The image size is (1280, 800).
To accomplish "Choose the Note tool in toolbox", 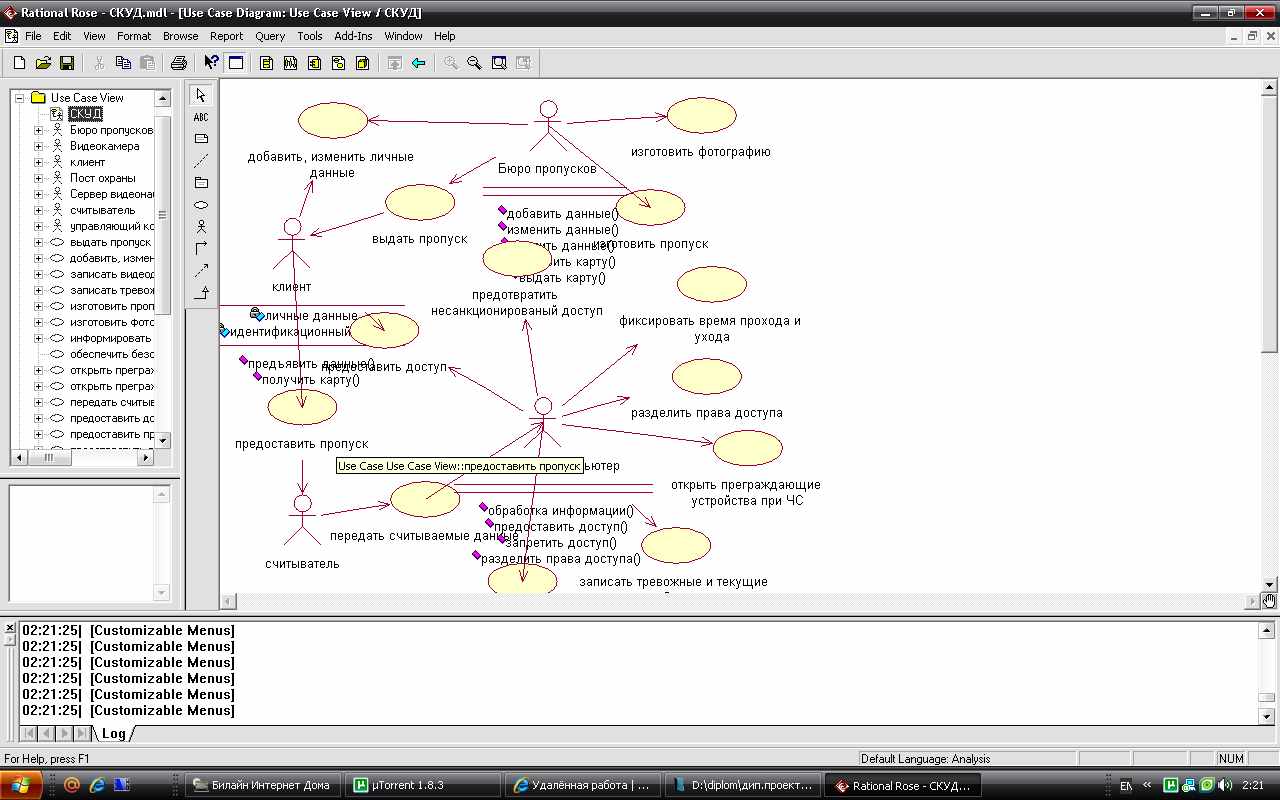I will click(x=201, y=139).
